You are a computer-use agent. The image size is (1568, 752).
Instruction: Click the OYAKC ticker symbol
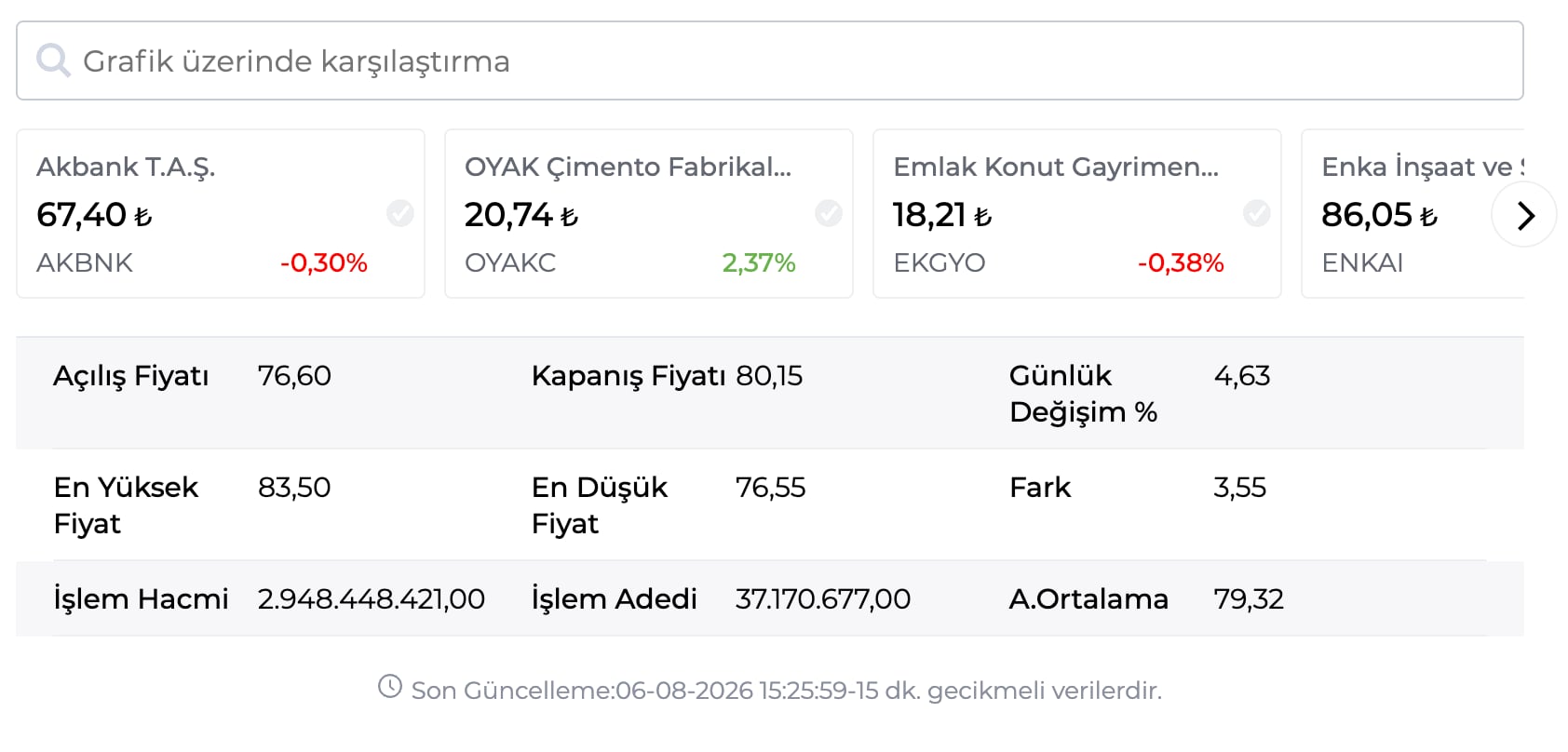pyautogui.click(x=510, y=262)
